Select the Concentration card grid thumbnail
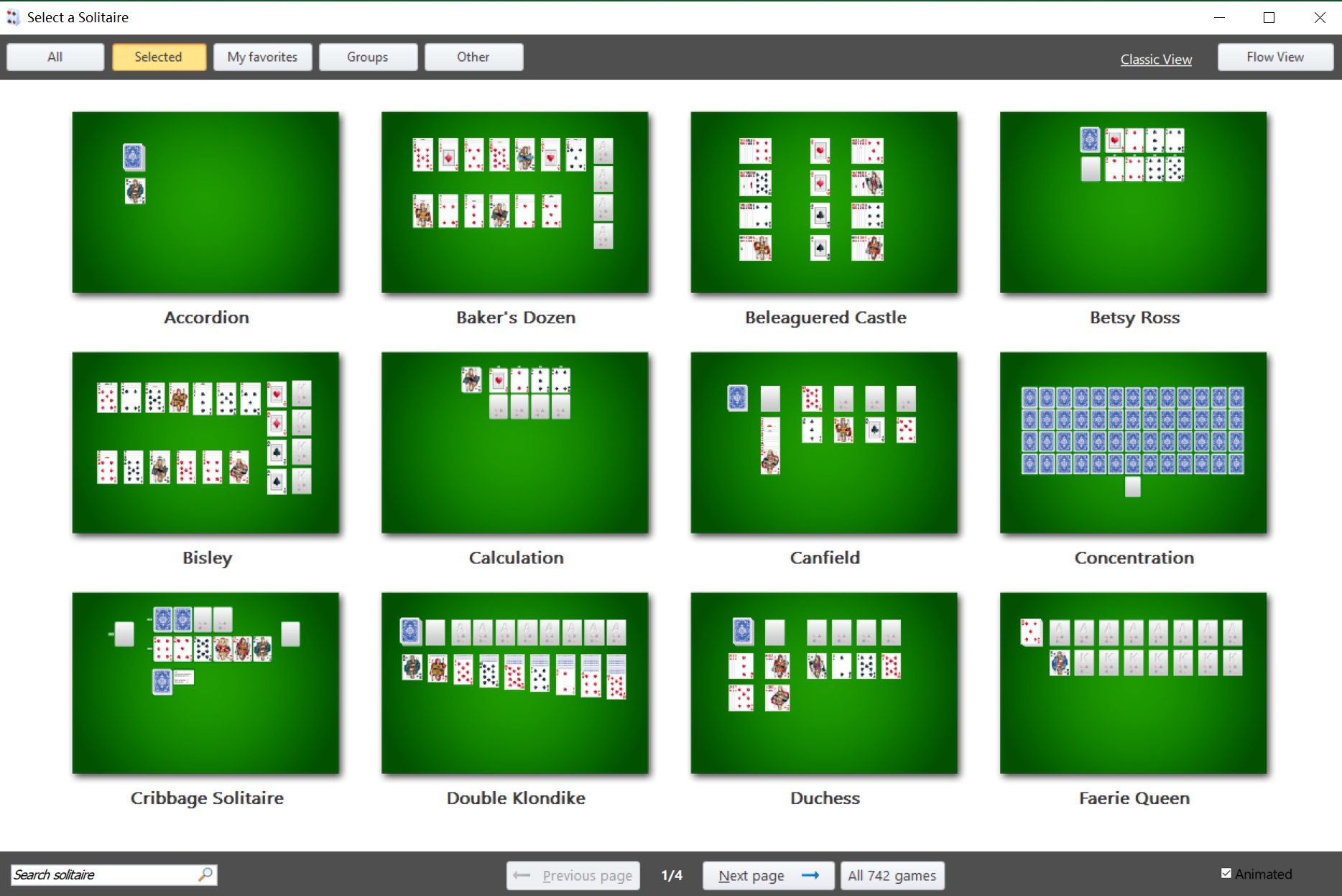Viewport: 1342px width, 896px height. pyautogui.click(x=1133, y=443)
